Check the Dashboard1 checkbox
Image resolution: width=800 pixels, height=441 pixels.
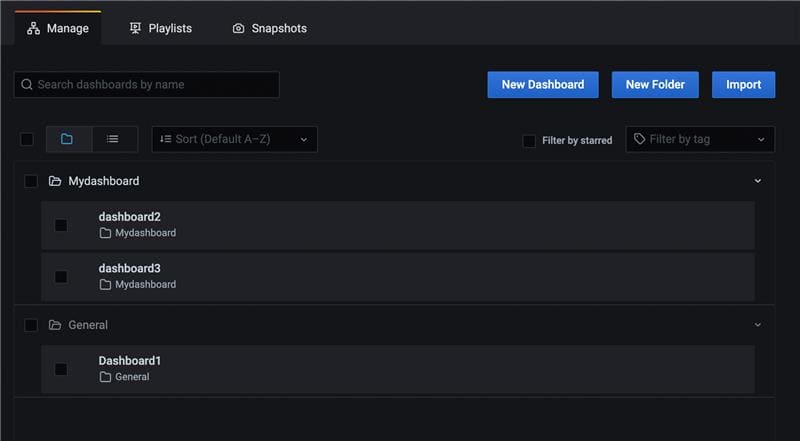click(x=61, y=369)
